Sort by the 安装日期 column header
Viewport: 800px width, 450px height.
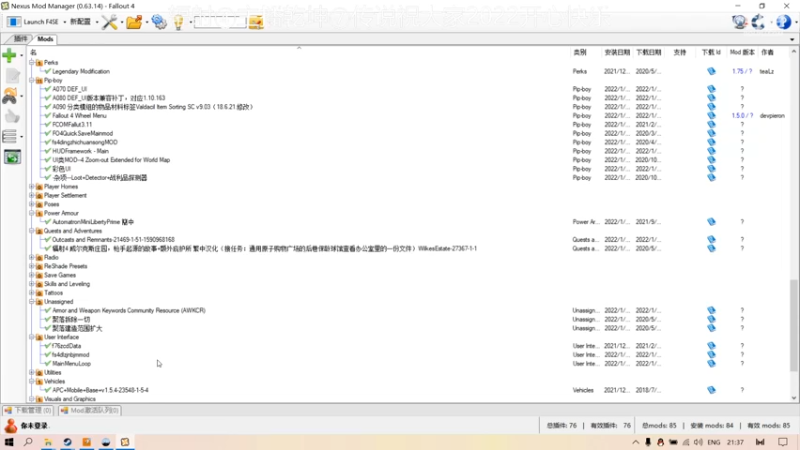click(x=617, y=52)
